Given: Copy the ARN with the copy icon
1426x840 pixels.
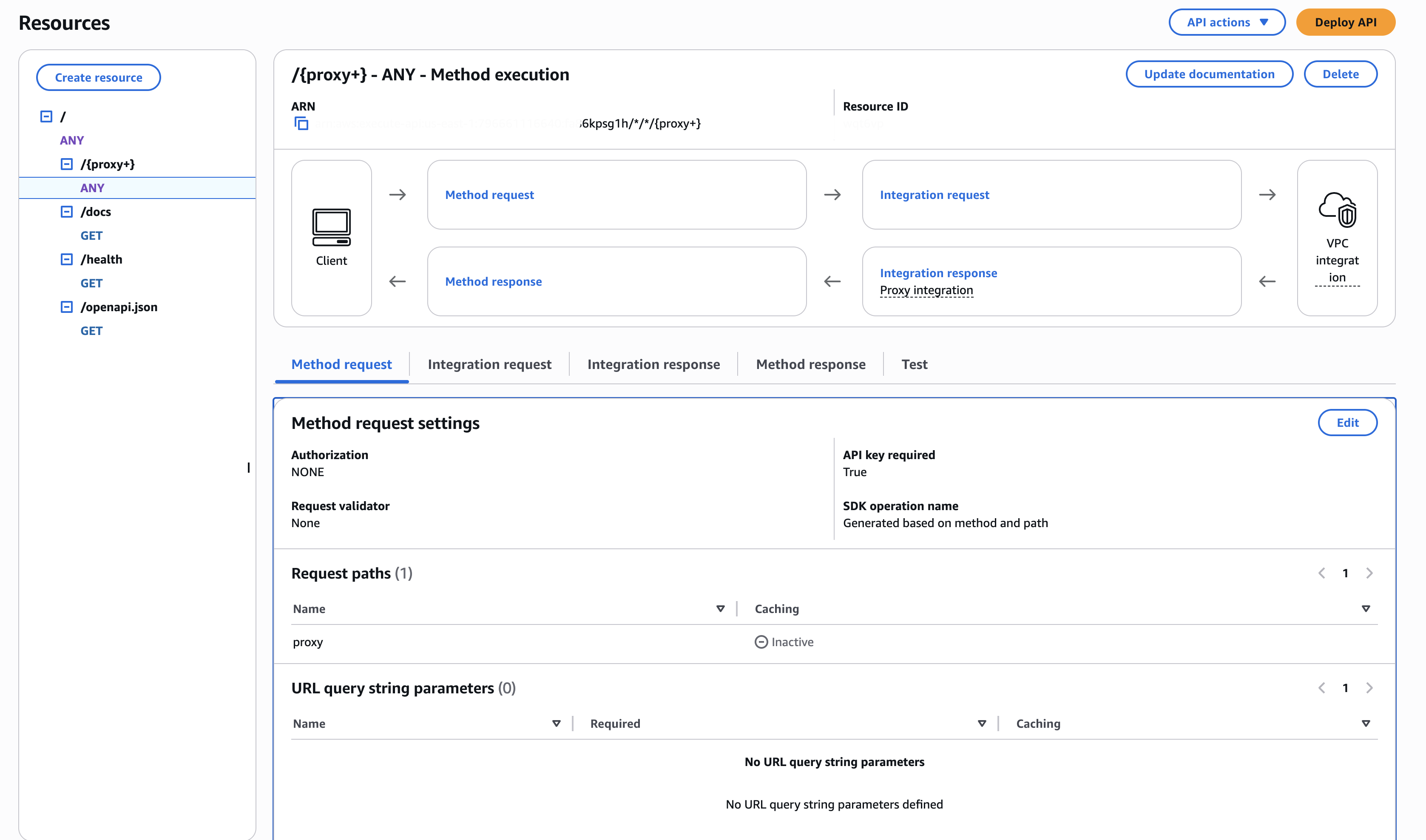Looking at the screenshot, I should coord(301,123).
